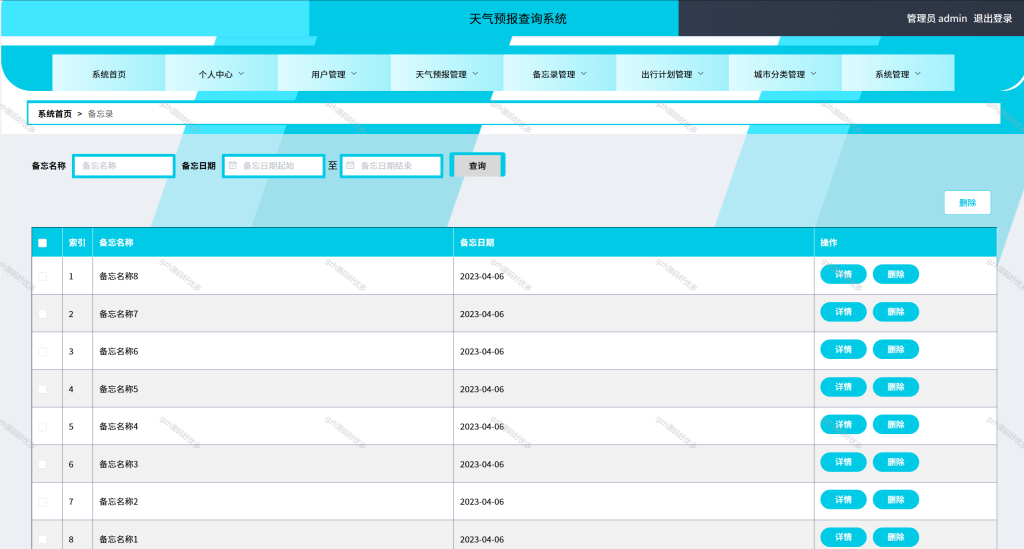Click the white 删除 button above the table
Viewport: 1024px width, 549px height.
(967, 203)
